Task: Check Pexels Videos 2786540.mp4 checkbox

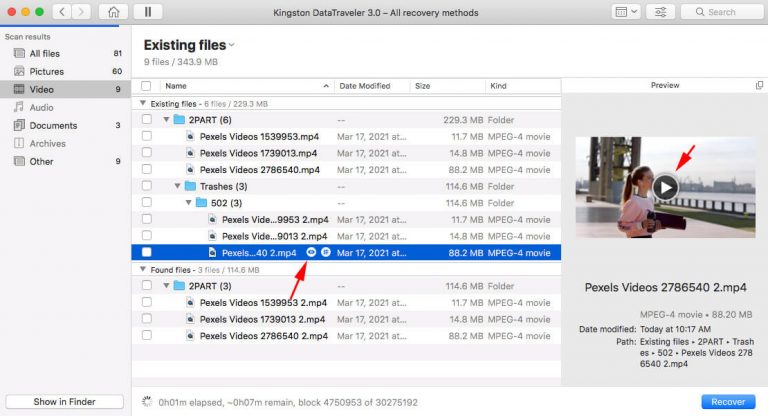Action: click(x=146, y=169)
